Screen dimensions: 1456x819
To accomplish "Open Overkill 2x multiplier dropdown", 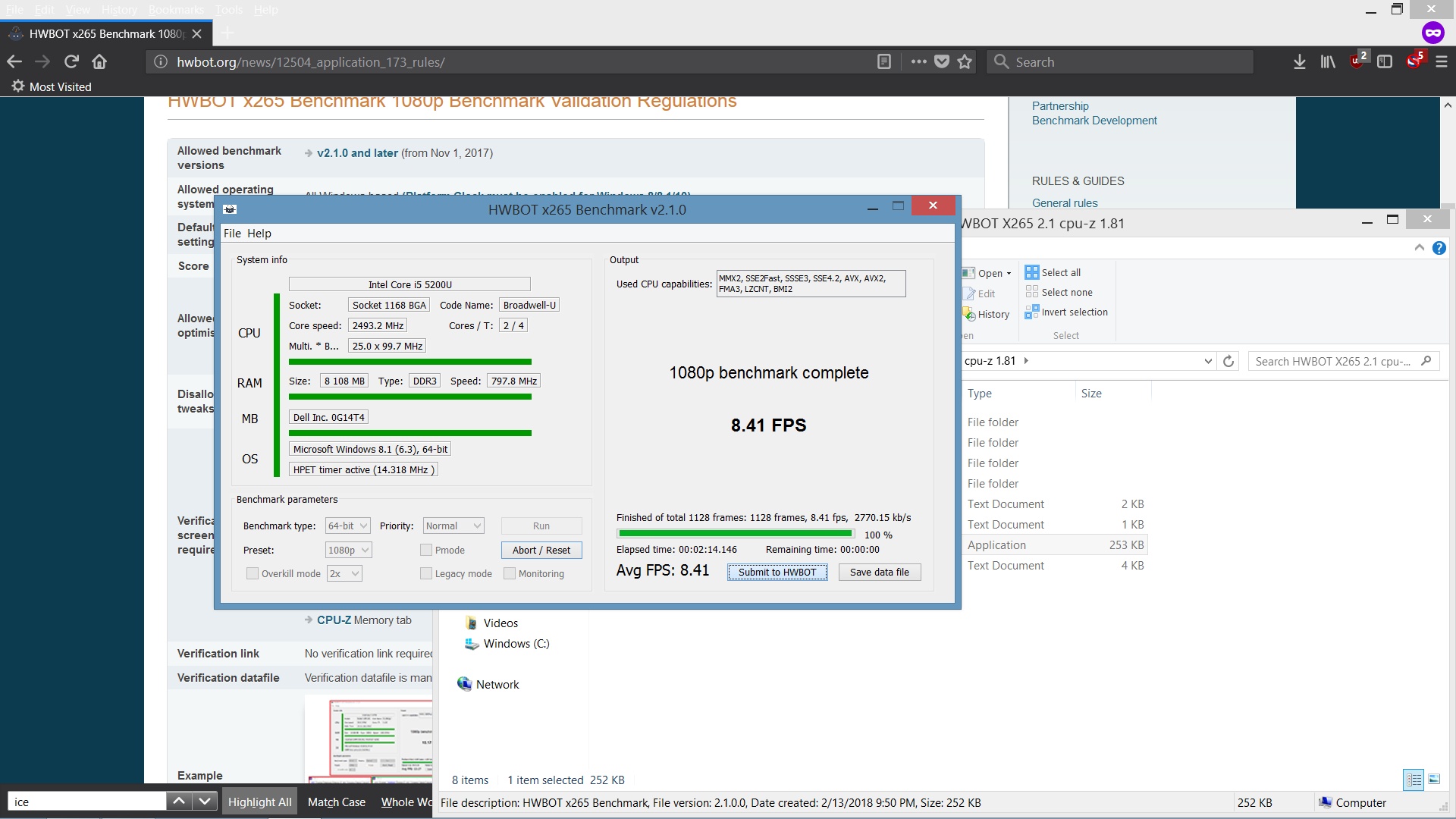I will 344,573.
